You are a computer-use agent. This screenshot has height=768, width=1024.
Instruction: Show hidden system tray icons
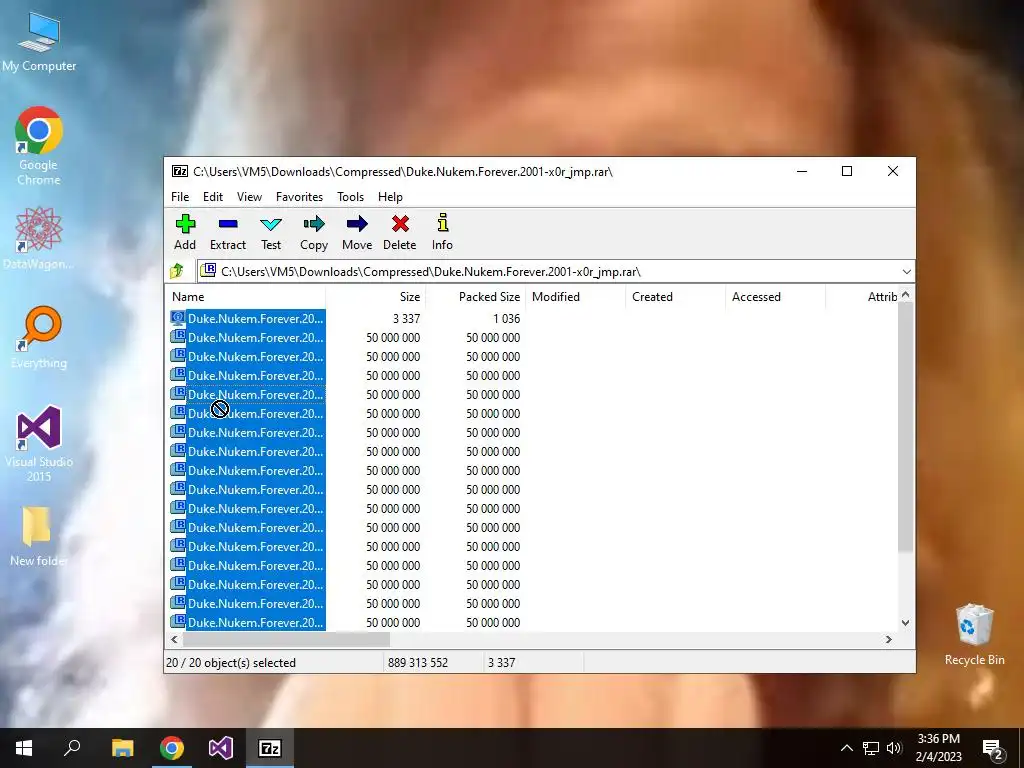[x=846, y=748]
